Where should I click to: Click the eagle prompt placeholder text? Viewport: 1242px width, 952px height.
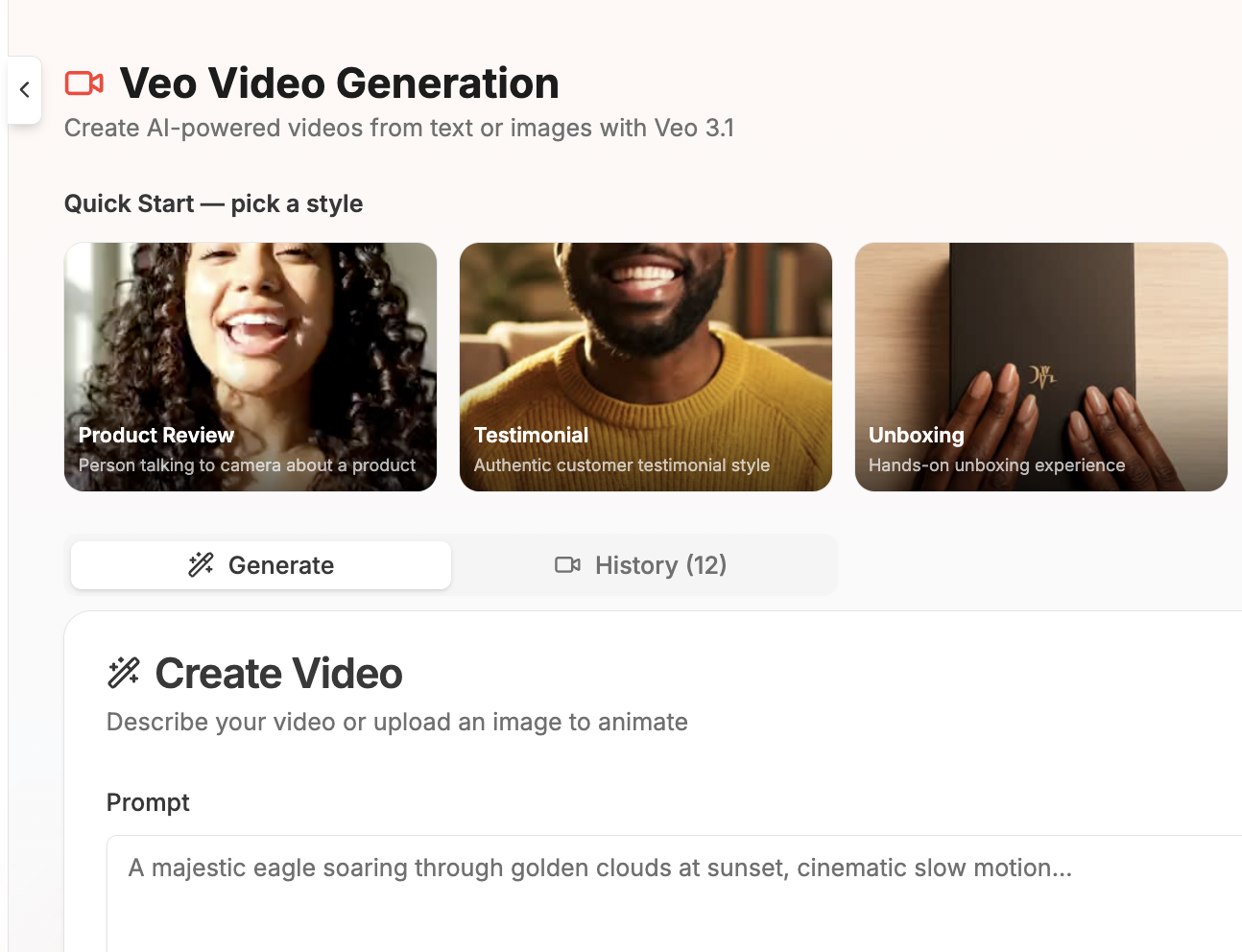[x=600, y=867]
